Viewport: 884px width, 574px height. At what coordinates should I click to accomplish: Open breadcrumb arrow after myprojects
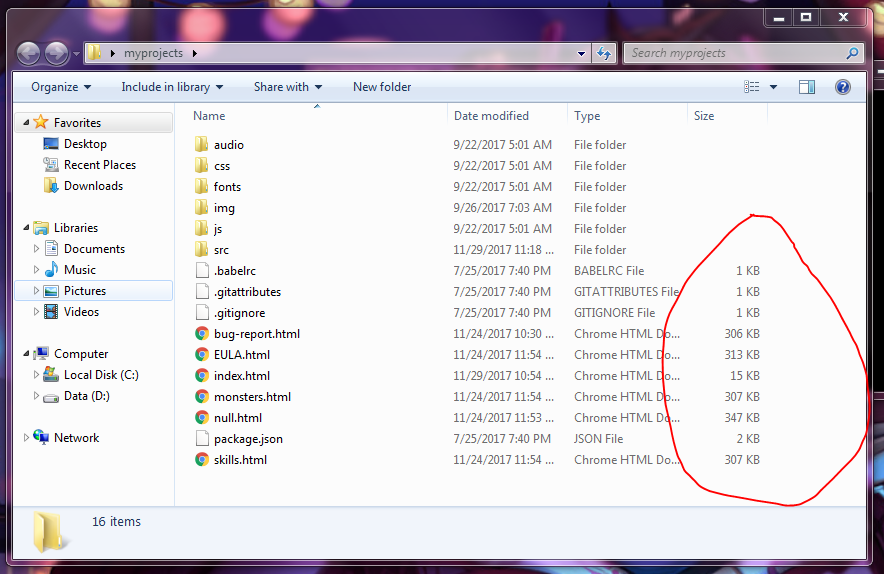[x=195, y=54]
